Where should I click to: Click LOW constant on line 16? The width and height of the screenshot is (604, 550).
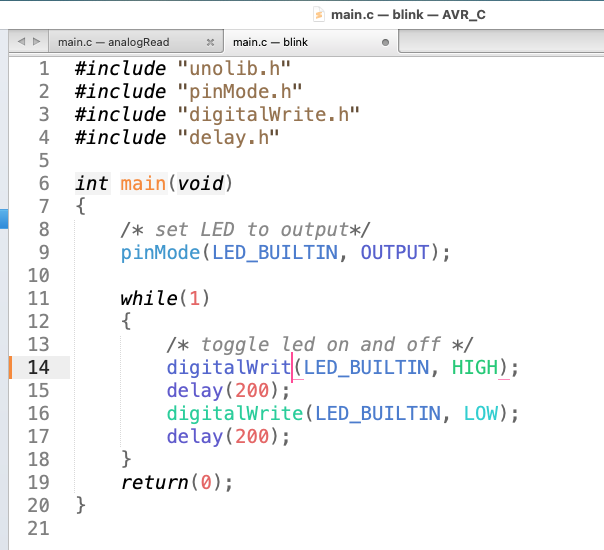tap(480, 413)
